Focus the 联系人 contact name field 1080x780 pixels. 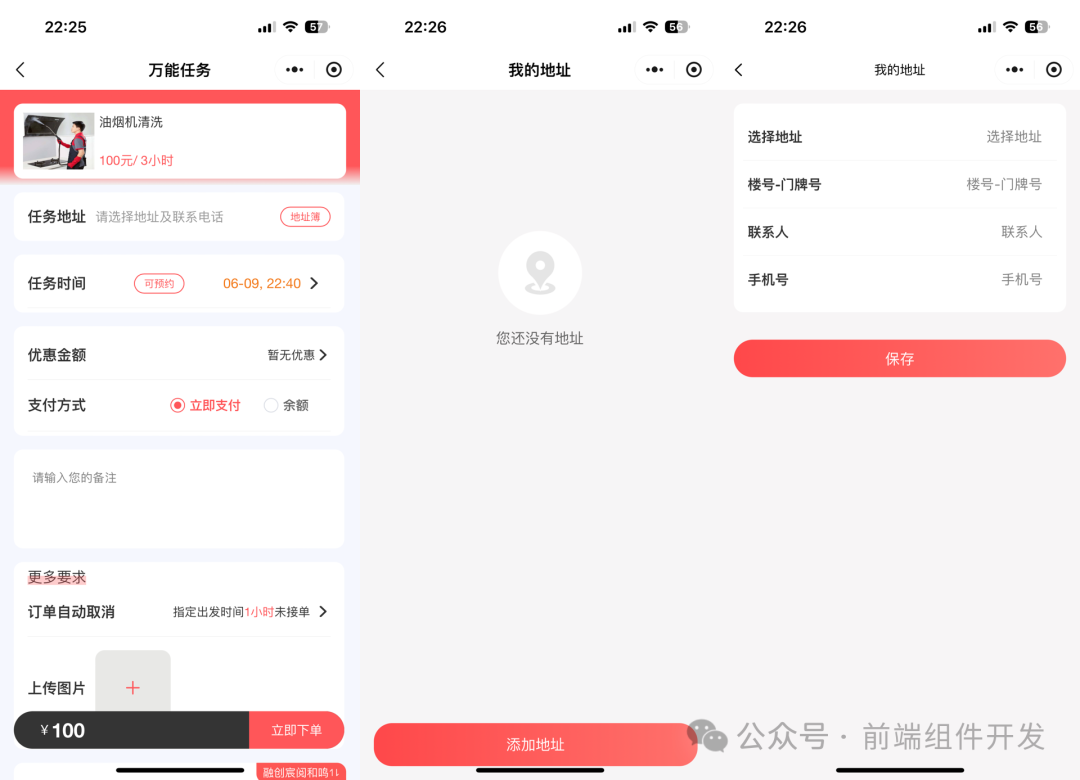point(900,232)
